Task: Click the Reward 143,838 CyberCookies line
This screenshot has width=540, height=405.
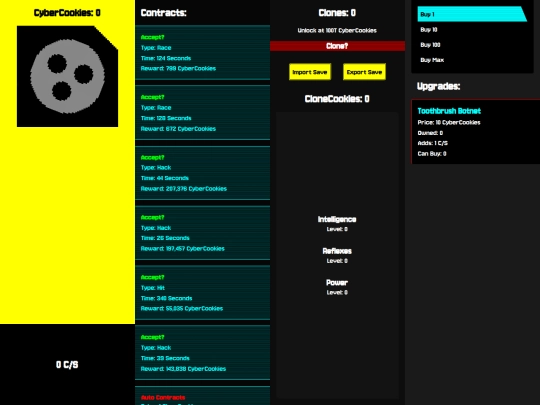Action: (184, 369)
